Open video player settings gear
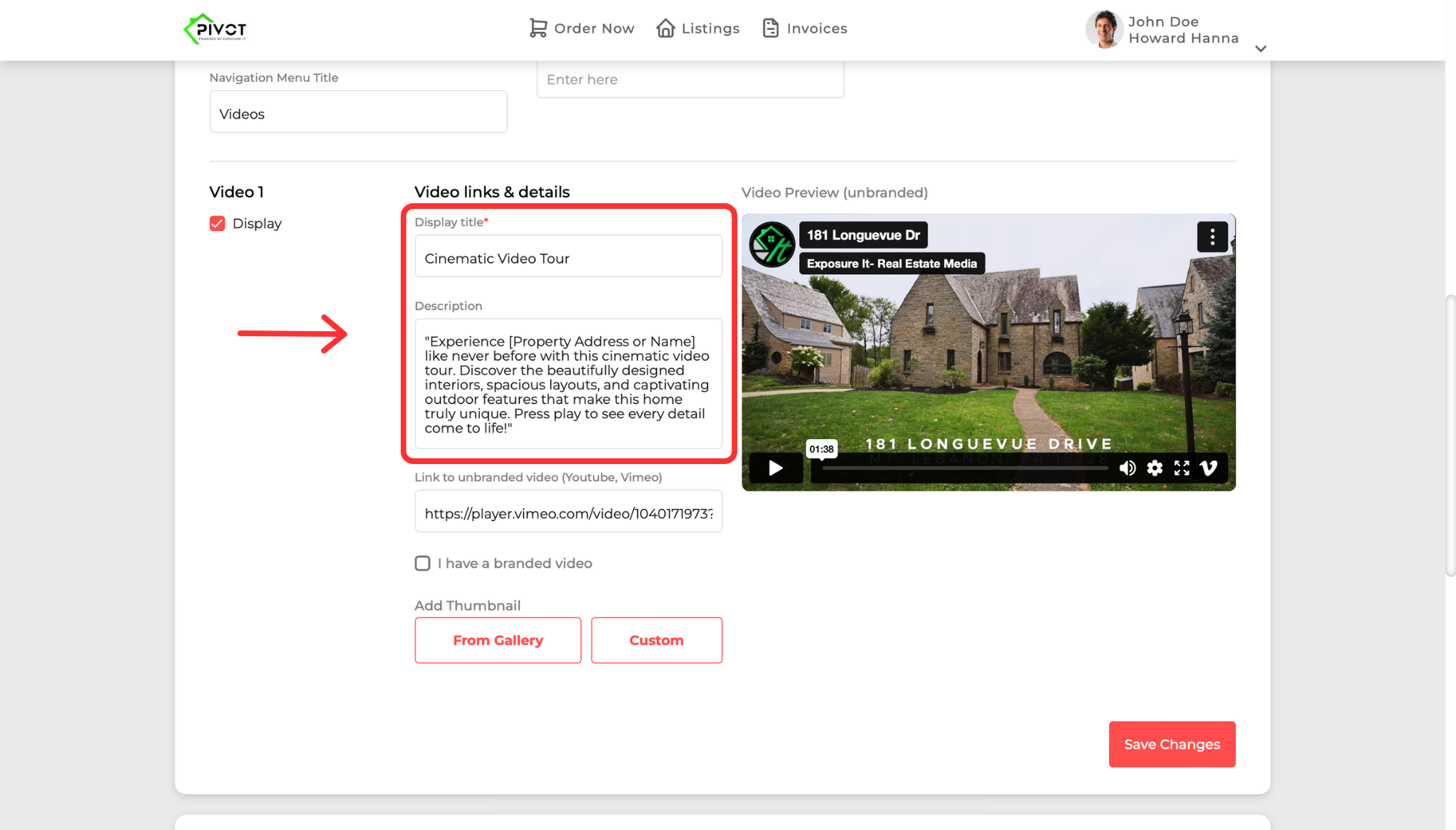 pos(1155,468)
